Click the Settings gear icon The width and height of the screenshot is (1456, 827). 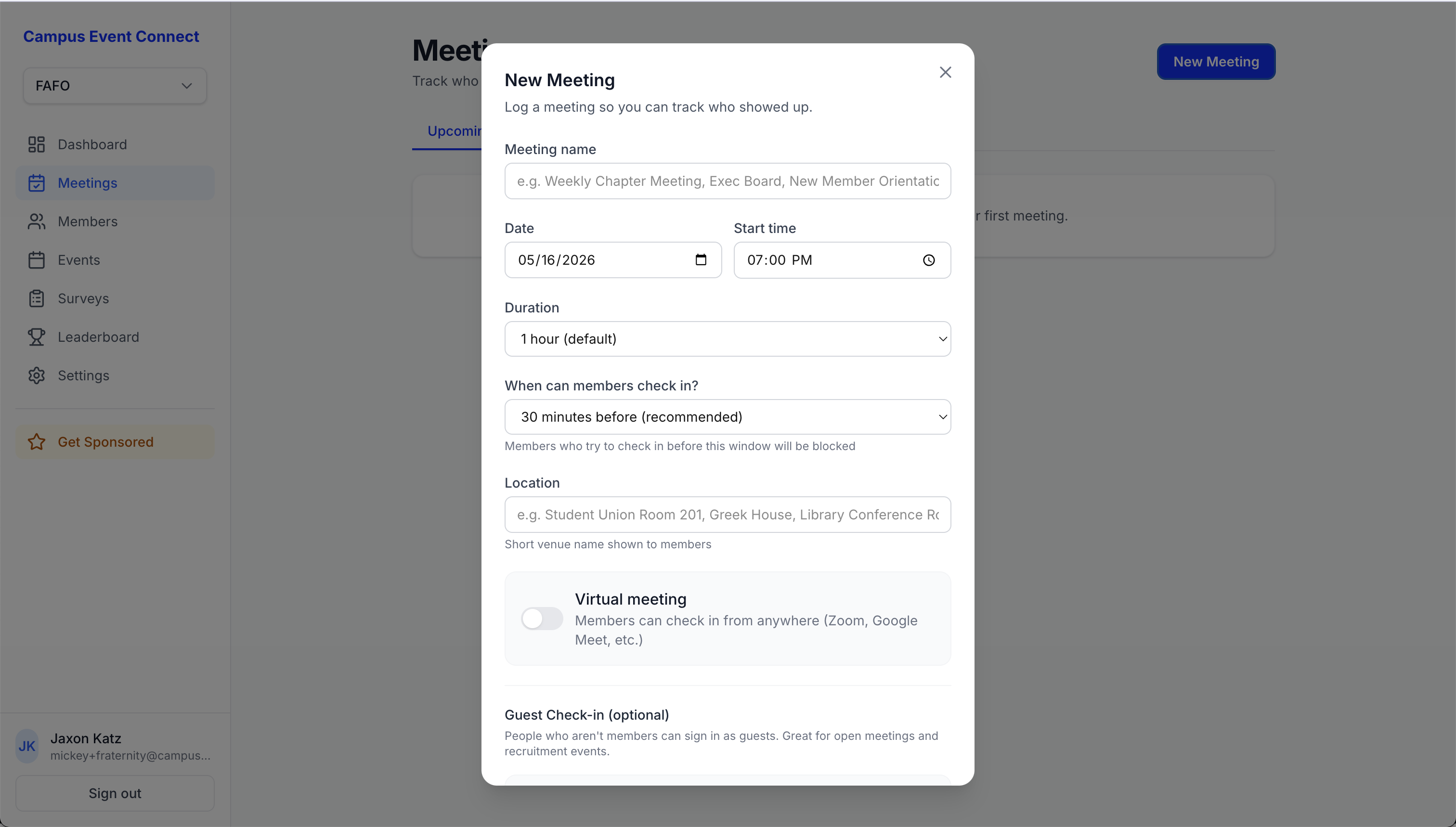(x=37, y=375)
